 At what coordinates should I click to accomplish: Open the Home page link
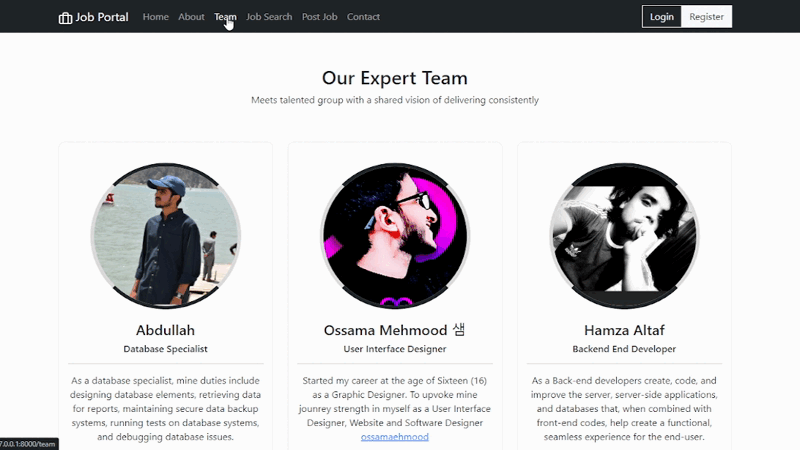(156, 17)
